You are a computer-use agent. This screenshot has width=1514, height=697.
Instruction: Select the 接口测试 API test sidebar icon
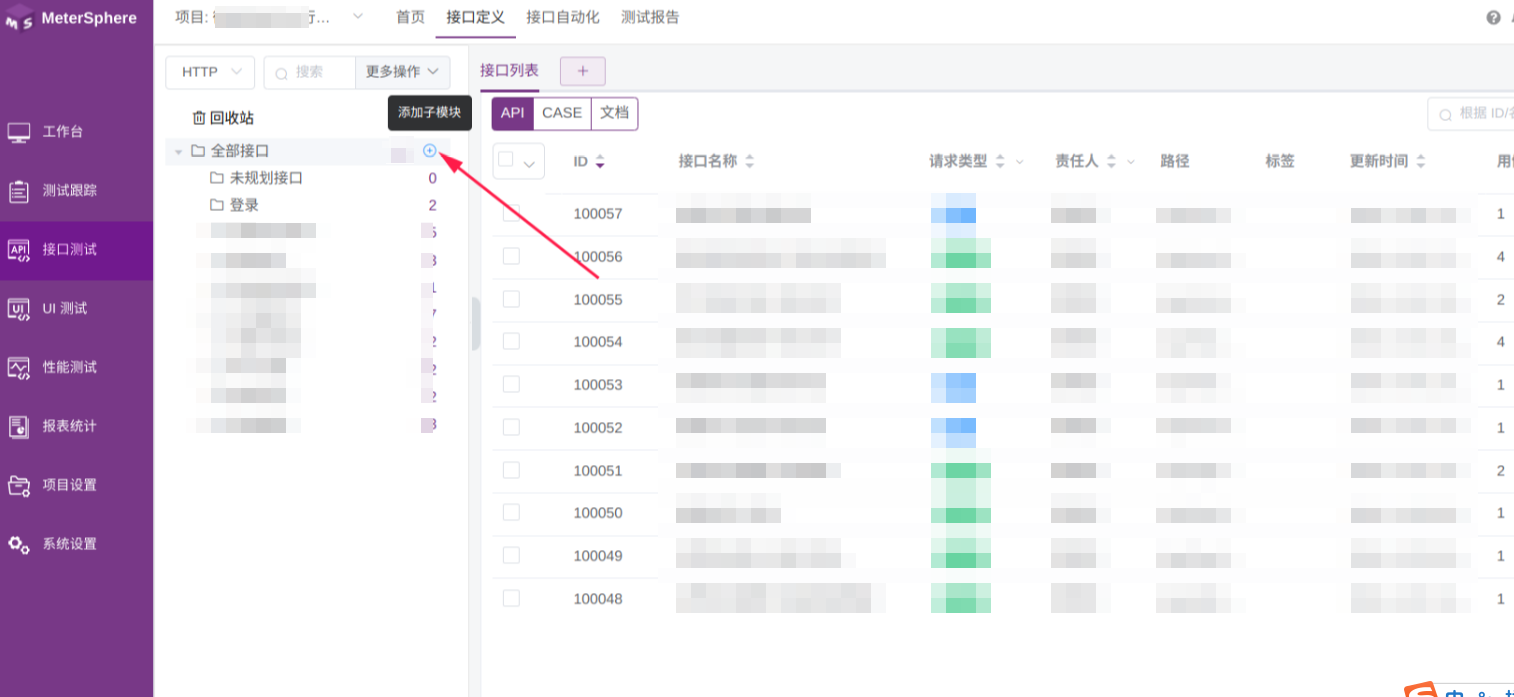coord(19,250)
